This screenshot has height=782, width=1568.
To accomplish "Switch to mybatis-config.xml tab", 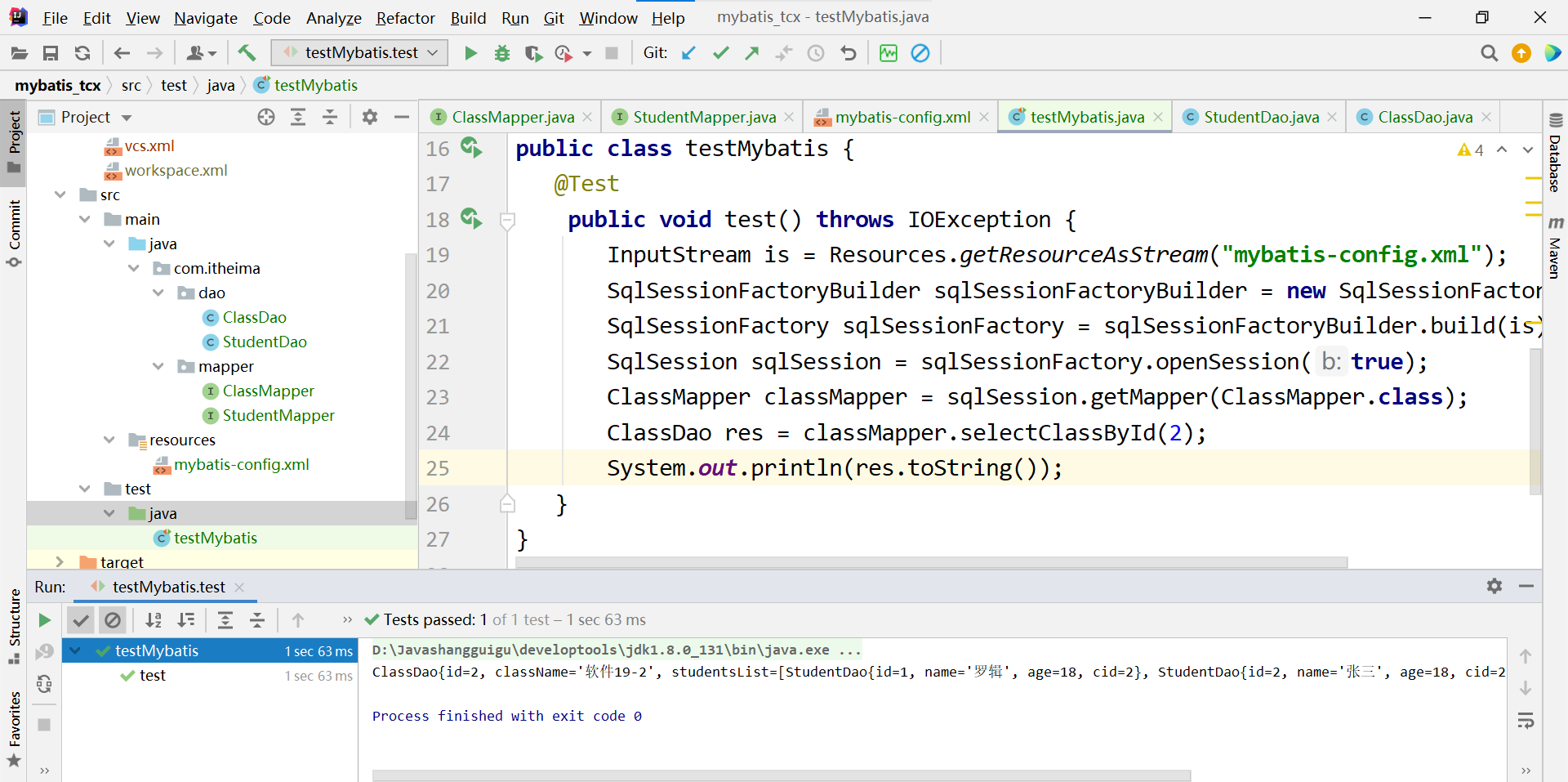I will (x=902, y=117).
